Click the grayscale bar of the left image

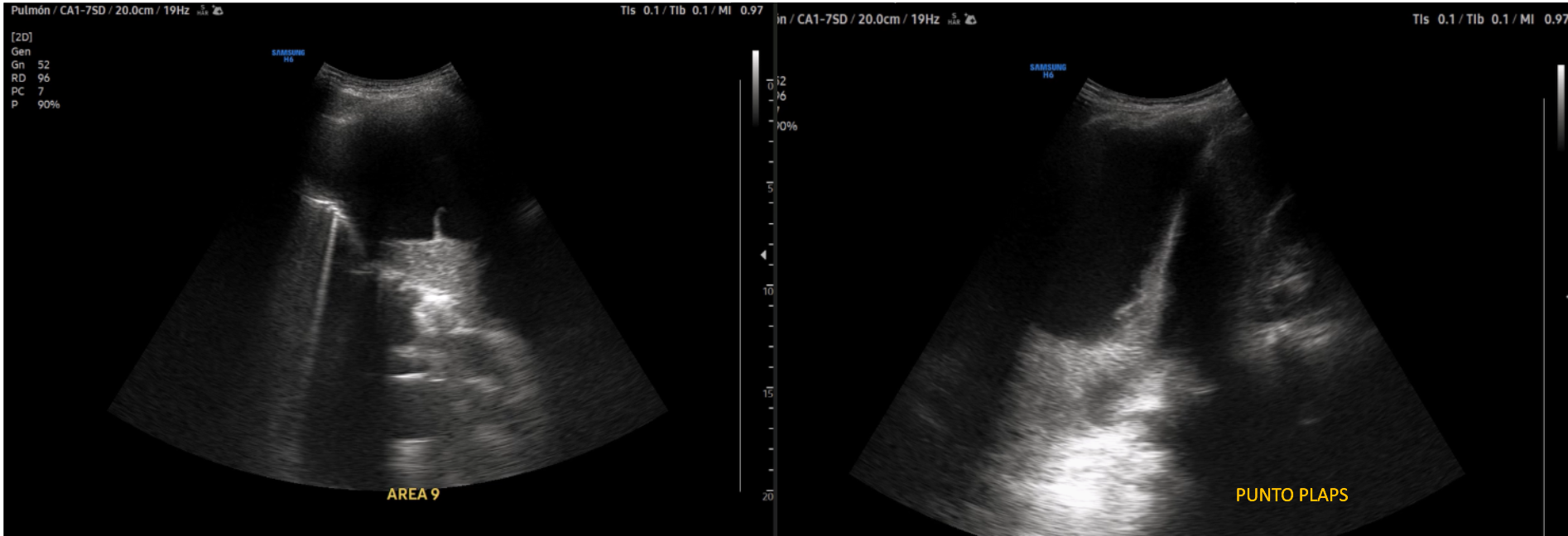point(755,87)
